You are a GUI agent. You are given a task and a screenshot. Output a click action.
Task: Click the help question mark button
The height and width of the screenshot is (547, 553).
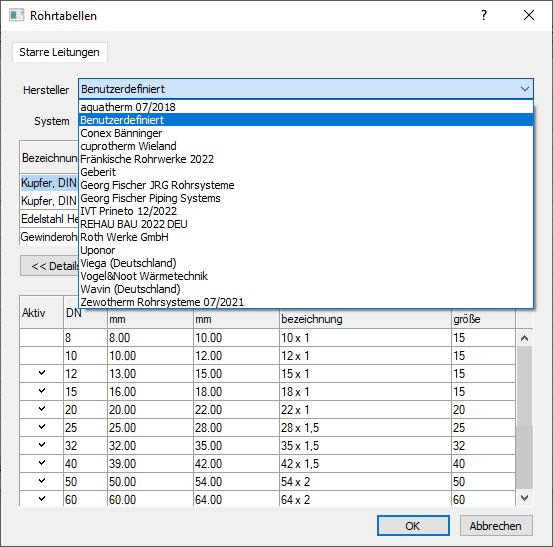pyautogui.click(x=484, y=15)
